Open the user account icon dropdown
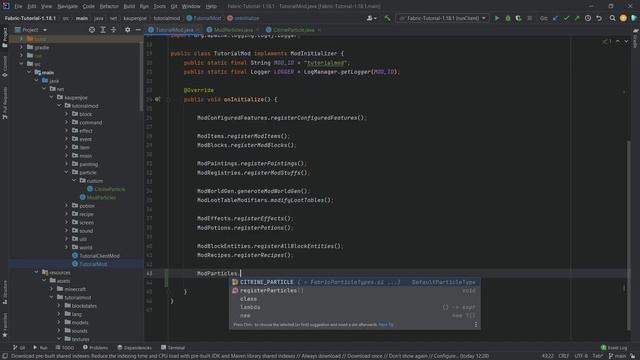This screenshot has width=640, height=360. pyautogui.click(x=371, y=18)
